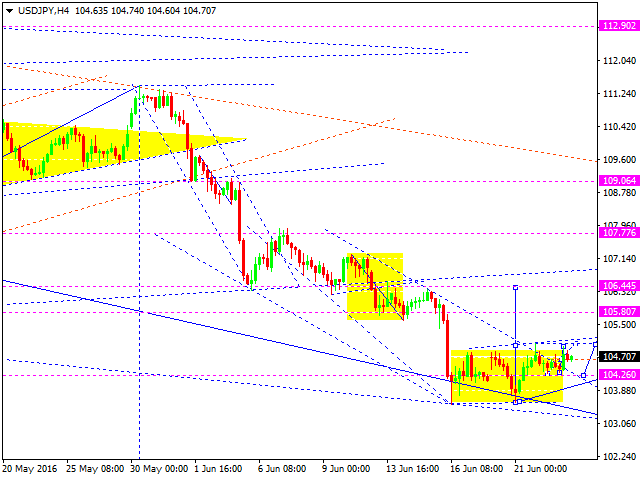Click the 21 Jun 00:00 time label
Viewport: 640px width, 480px height.
[x=541, y=469]
